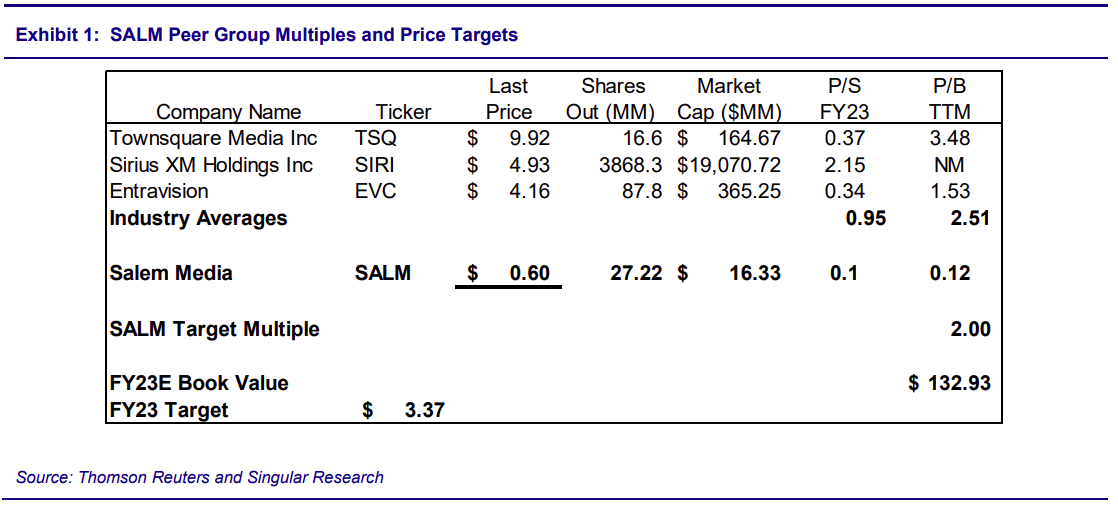Viewport: 1118px width, 506px height.
Task: Click the Industry Averages row label
Action: 198,218
